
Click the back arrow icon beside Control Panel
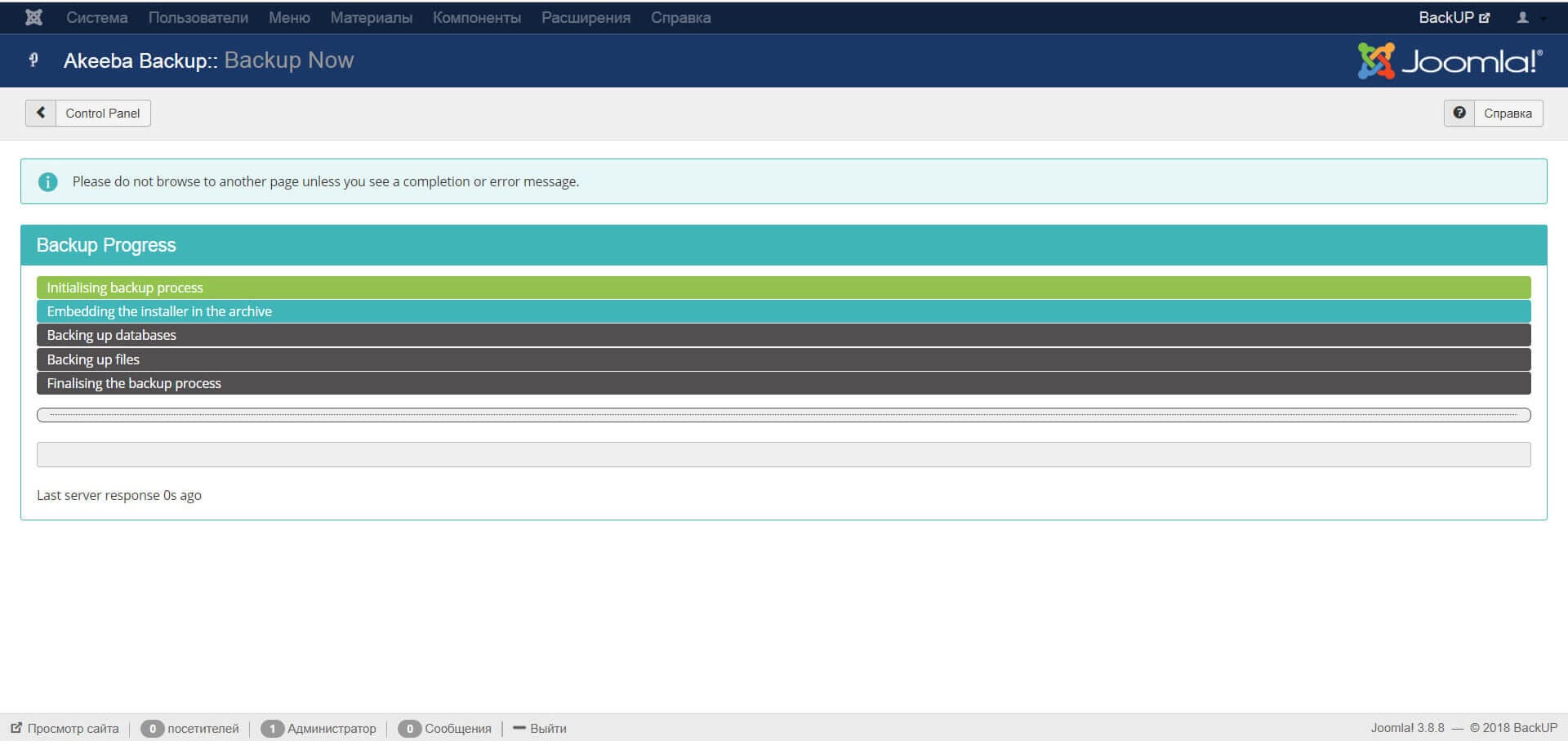(x=41, y=113)
